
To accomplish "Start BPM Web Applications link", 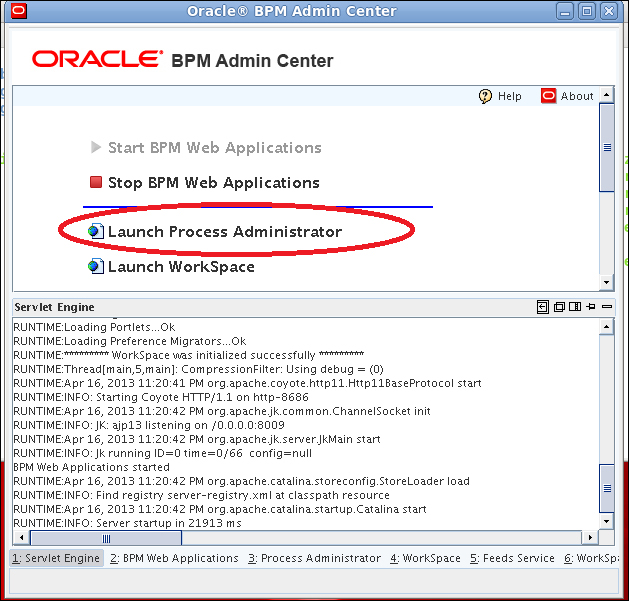I will 215,148.
